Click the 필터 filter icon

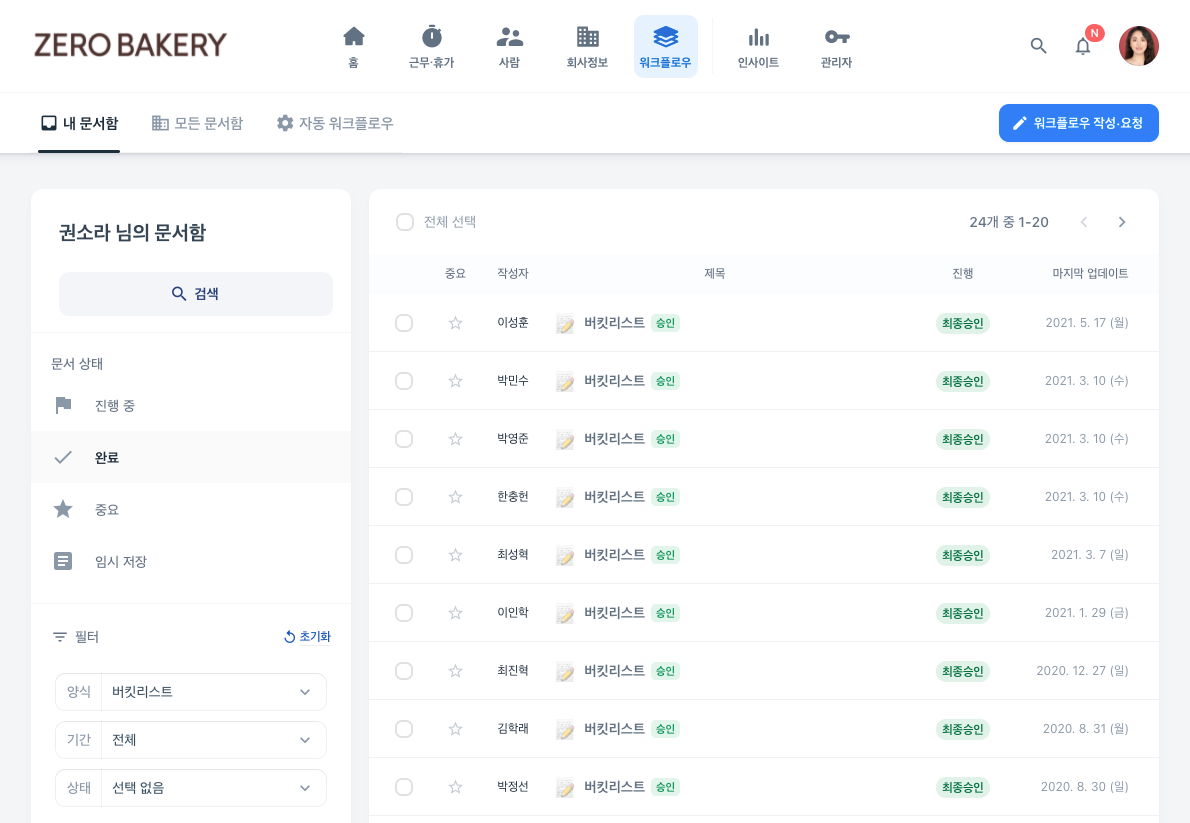[60, 637]
